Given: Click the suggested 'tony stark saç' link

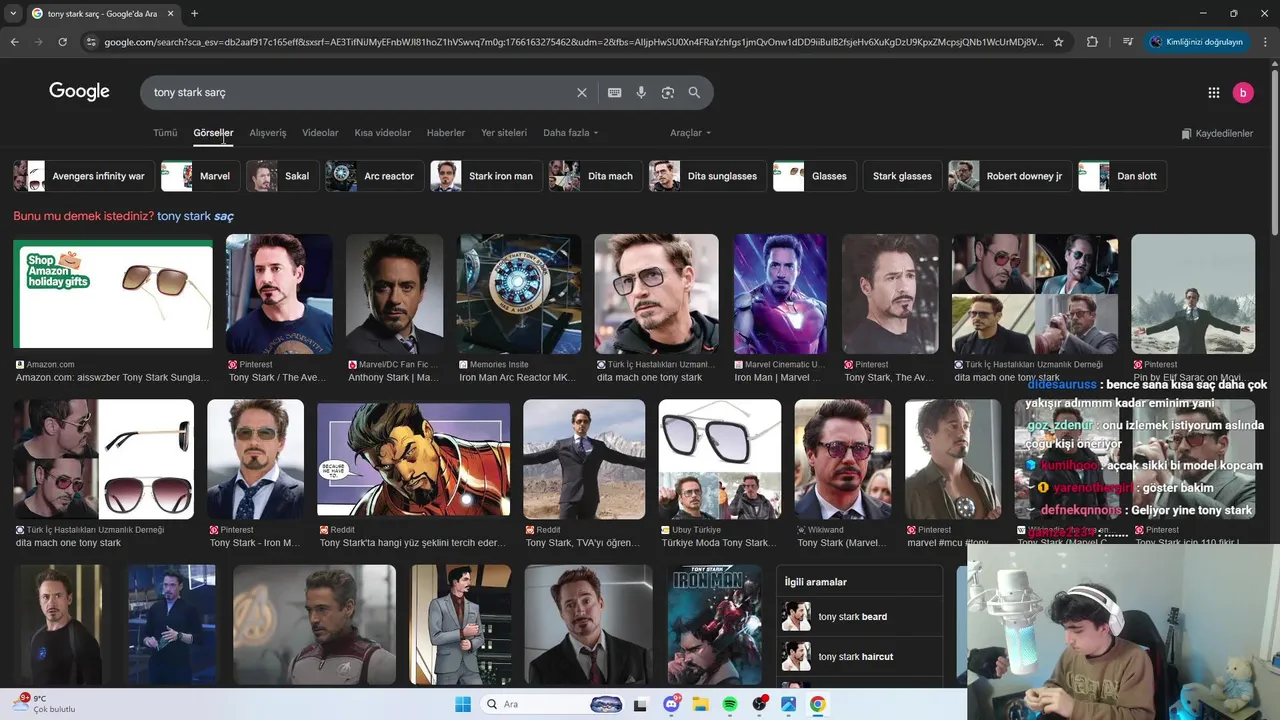Looking at the screenshot, I should click(196, 216).
